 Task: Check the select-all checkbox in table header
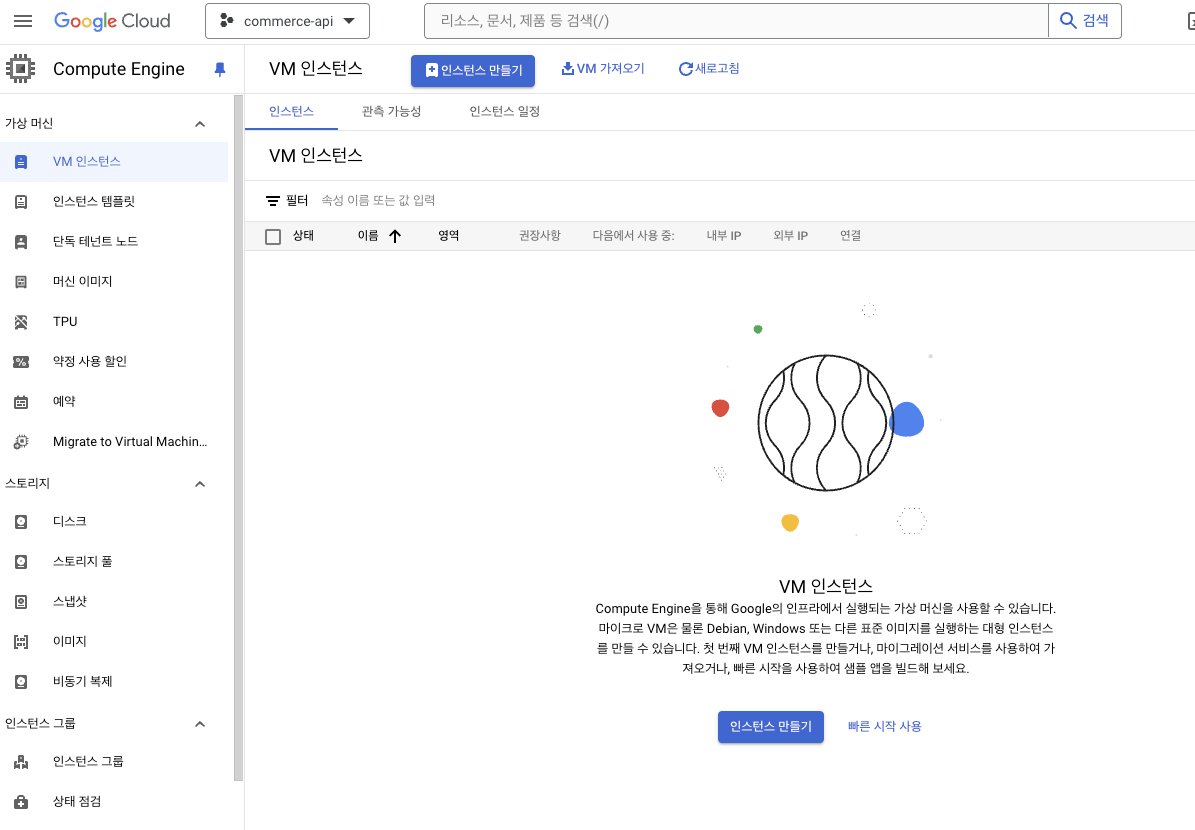273,236
